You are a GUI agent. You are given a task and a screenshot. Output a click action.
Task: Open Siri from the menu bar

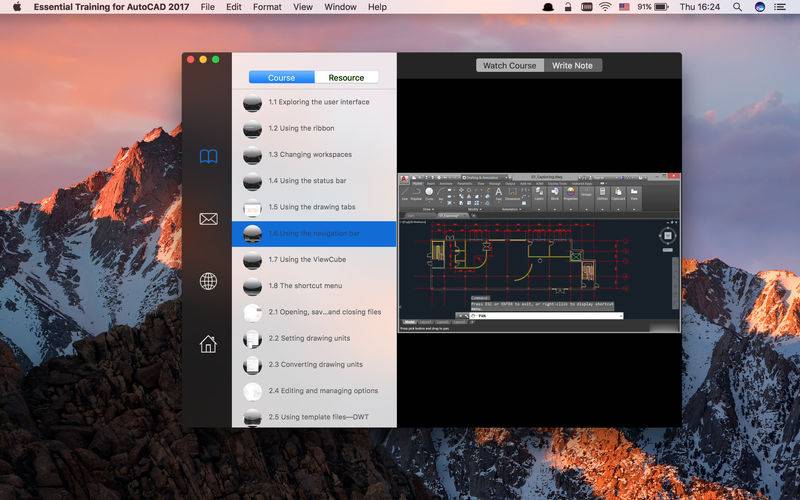[x=760, y=7]
